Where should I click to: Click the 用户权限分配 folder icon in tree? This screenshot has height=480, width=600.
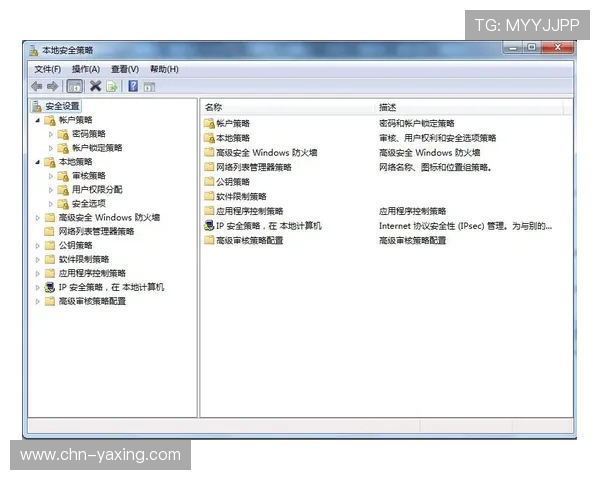point(63,190)
